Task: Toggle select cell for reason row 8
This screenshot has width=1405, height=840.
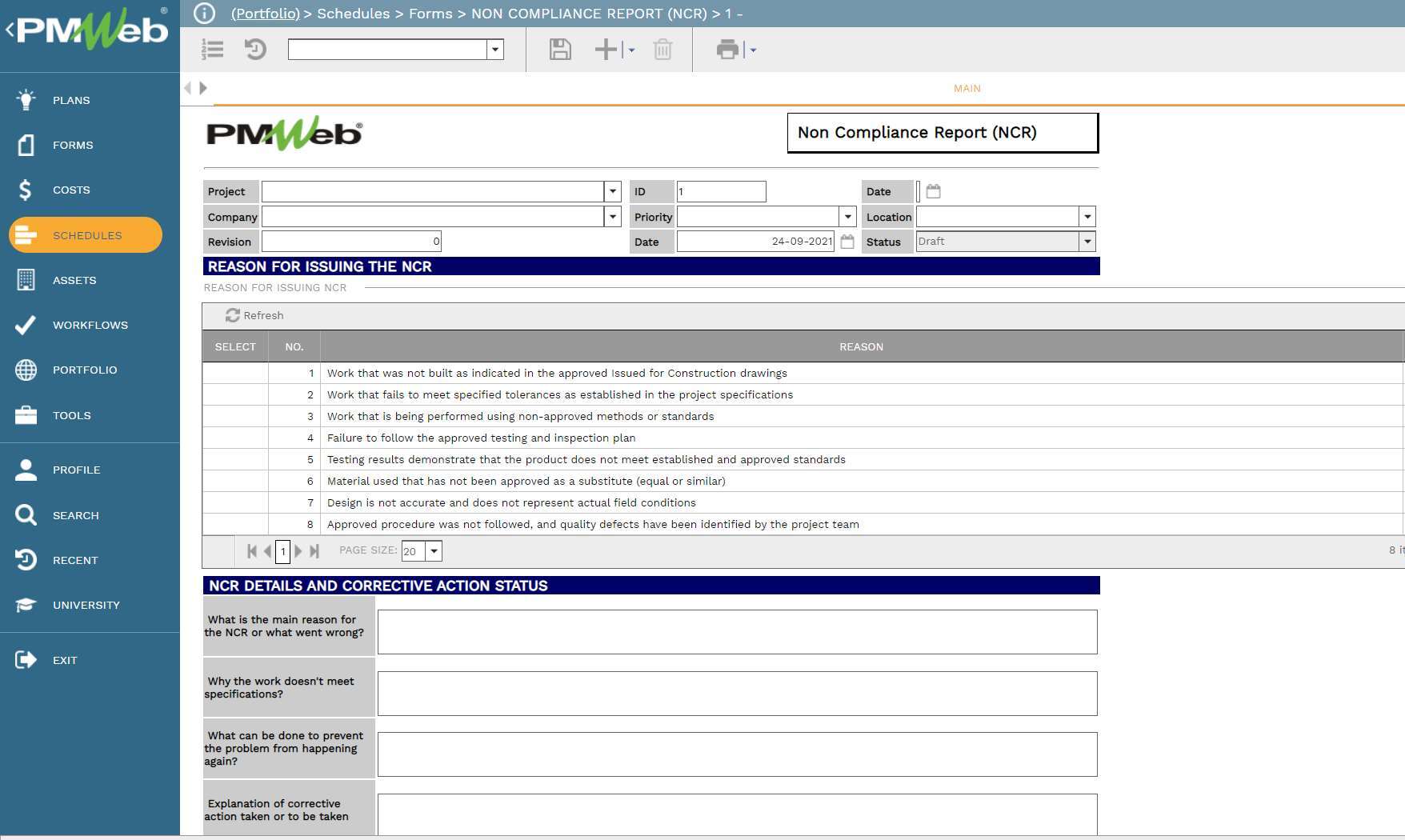Action: tap(235, 524)
